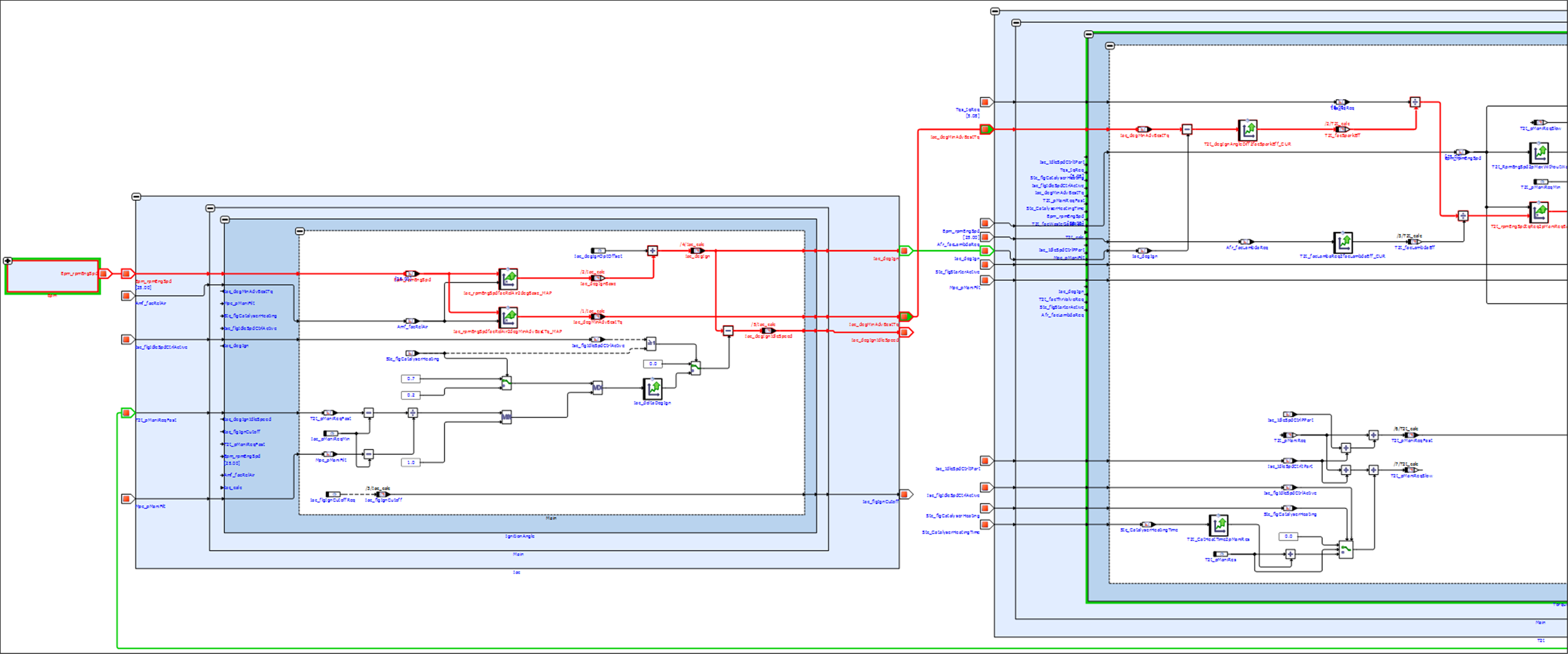
Task: Select the OR logic block near Iac_flgIdleSpdCtrlActive
Action: tap(651, 343)
